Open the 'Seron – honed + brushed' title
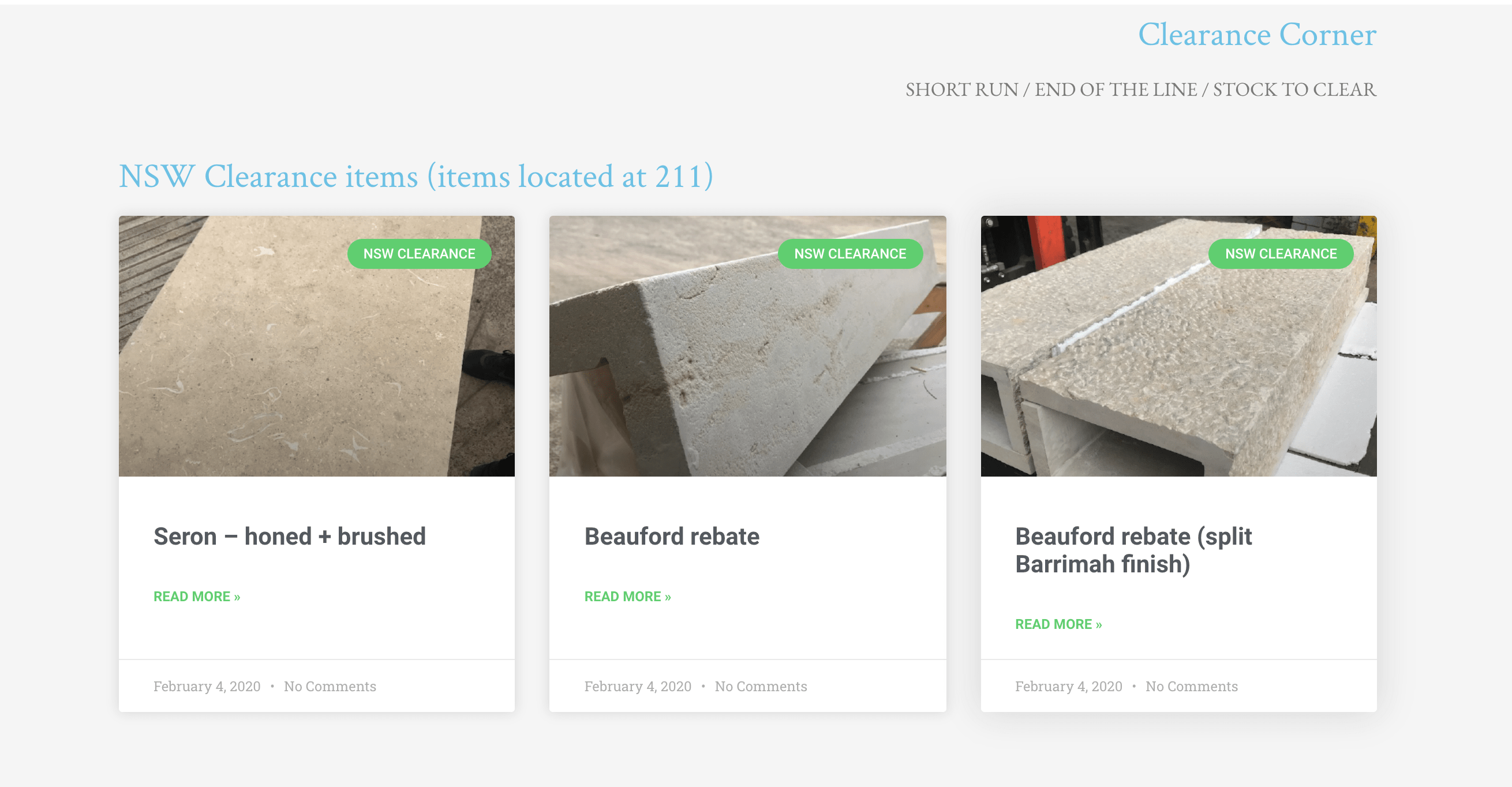This screenshot has width=1512, height=787. [x=289, y=536]
